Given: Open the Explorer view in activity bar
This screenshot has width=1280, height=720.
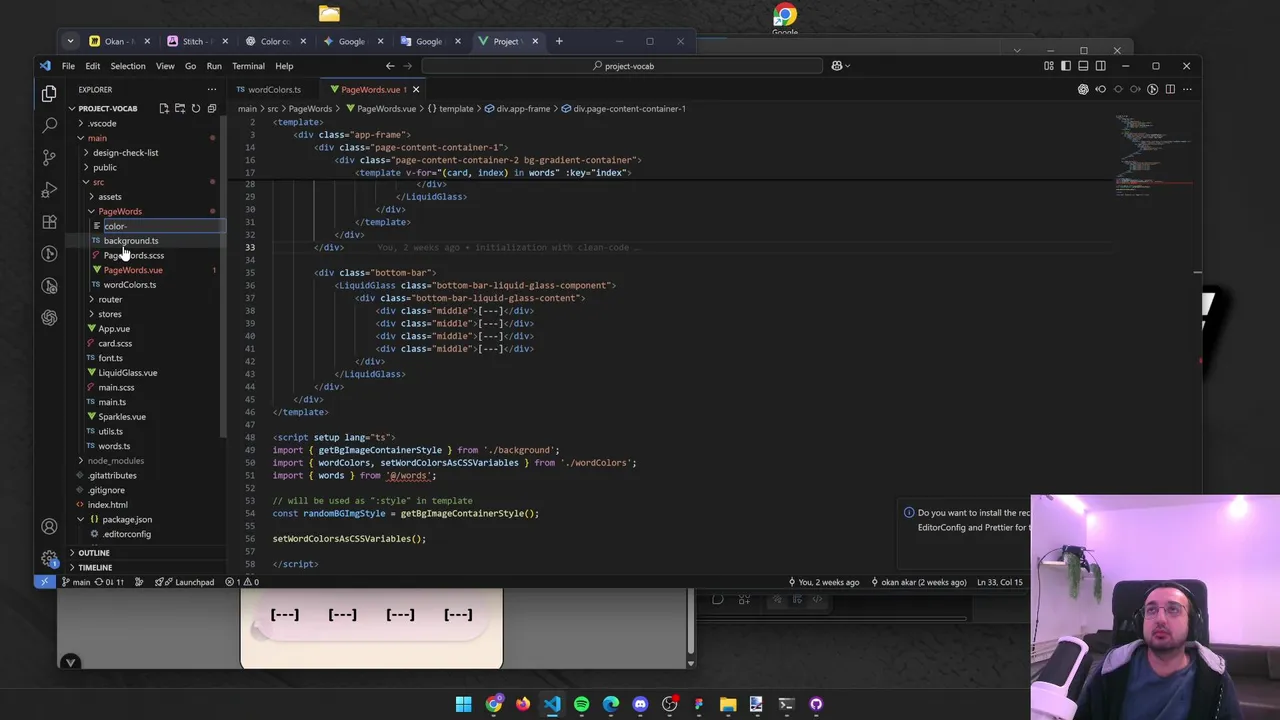Looking at the screenshot, I should tap(49, 94).
